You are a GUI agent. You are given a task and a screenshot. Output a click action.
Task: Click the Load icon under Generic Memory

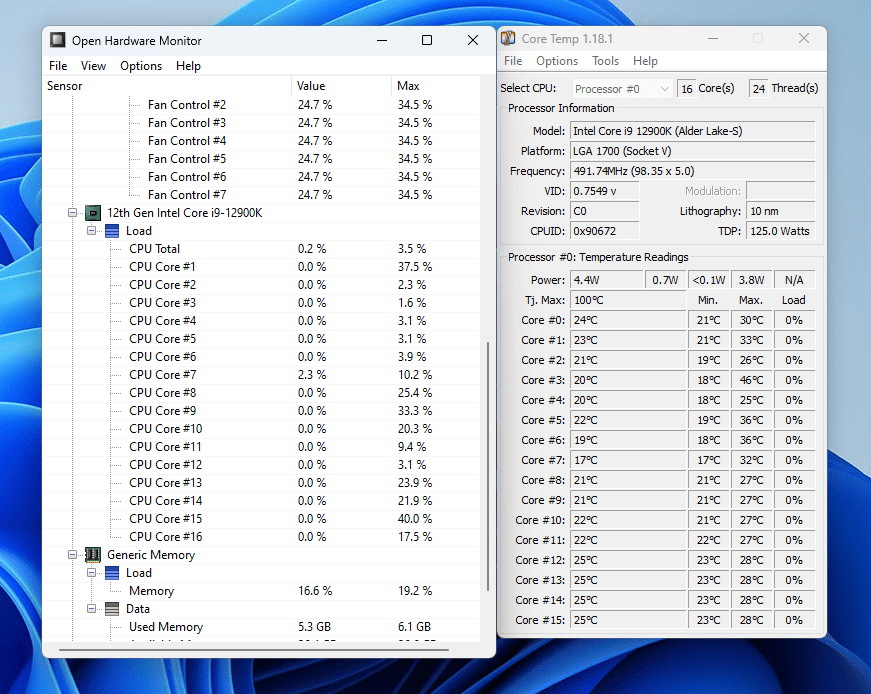112,572
